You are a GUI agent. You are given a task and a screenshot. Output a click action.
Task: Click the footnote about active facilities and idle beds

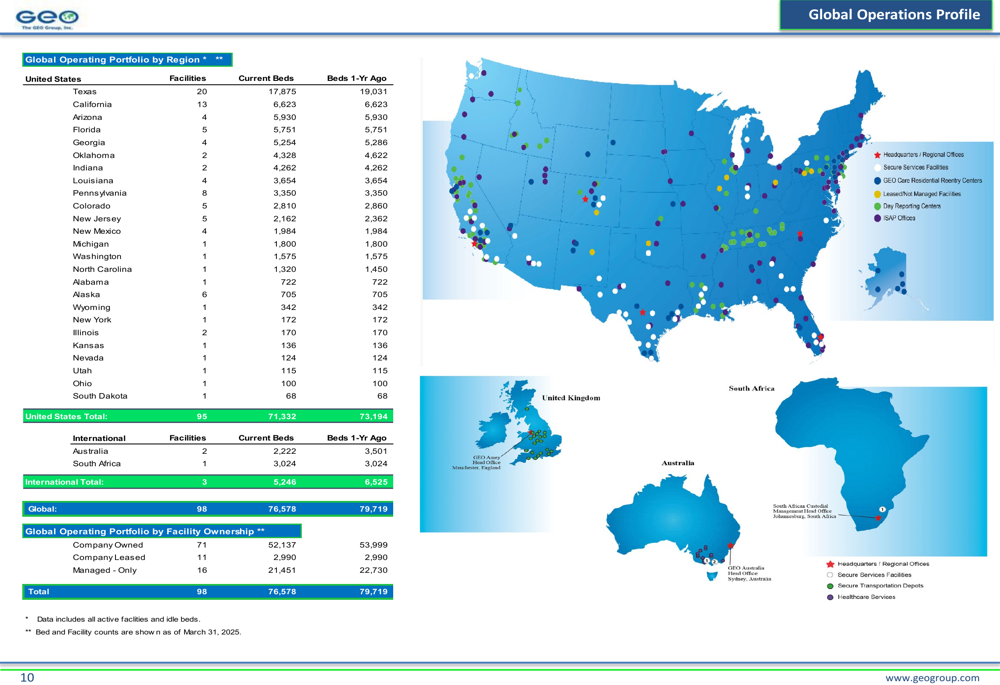coord(119,619)
